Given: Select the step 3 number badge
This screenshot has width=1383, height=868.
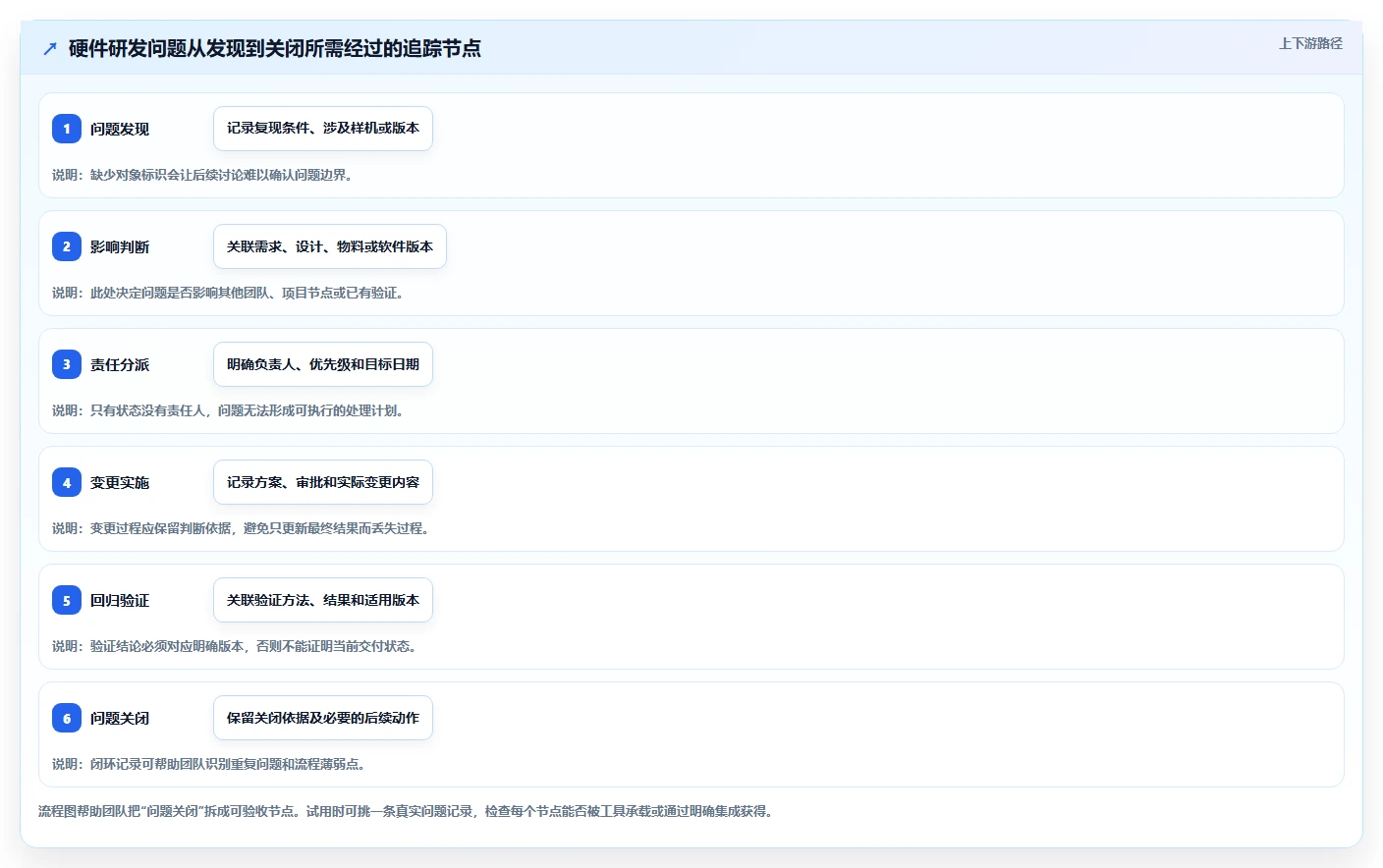Looking at the screenshot, I should coord(67,364).
